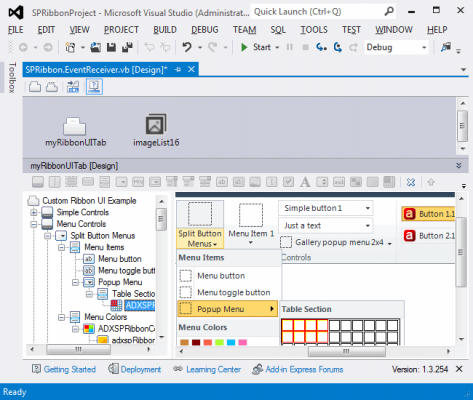The height and width of the screenshot is (400, 473).
Task: Toggle the pin icon on the SPRibbon.EventReceiver.vb tab
Action: coord(178,70)
